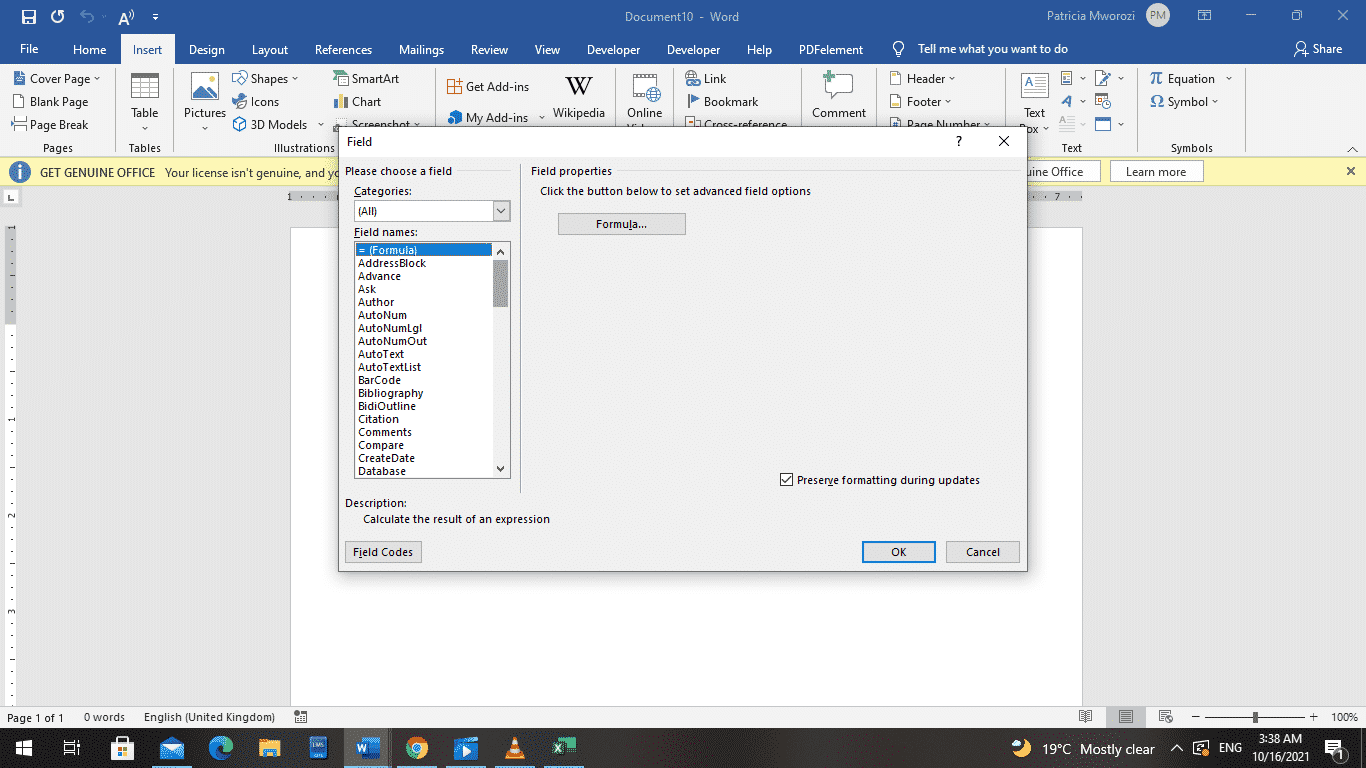Screen dimensions: 1366x768
Task: Click the zoom in plus button
Action: [1315, 717]
